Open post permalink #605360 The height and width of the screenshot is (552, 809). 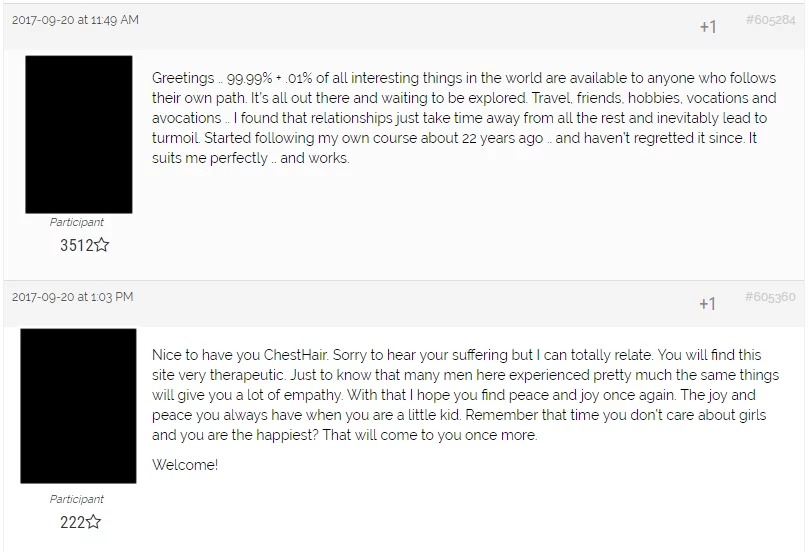(x=770, y=297)
